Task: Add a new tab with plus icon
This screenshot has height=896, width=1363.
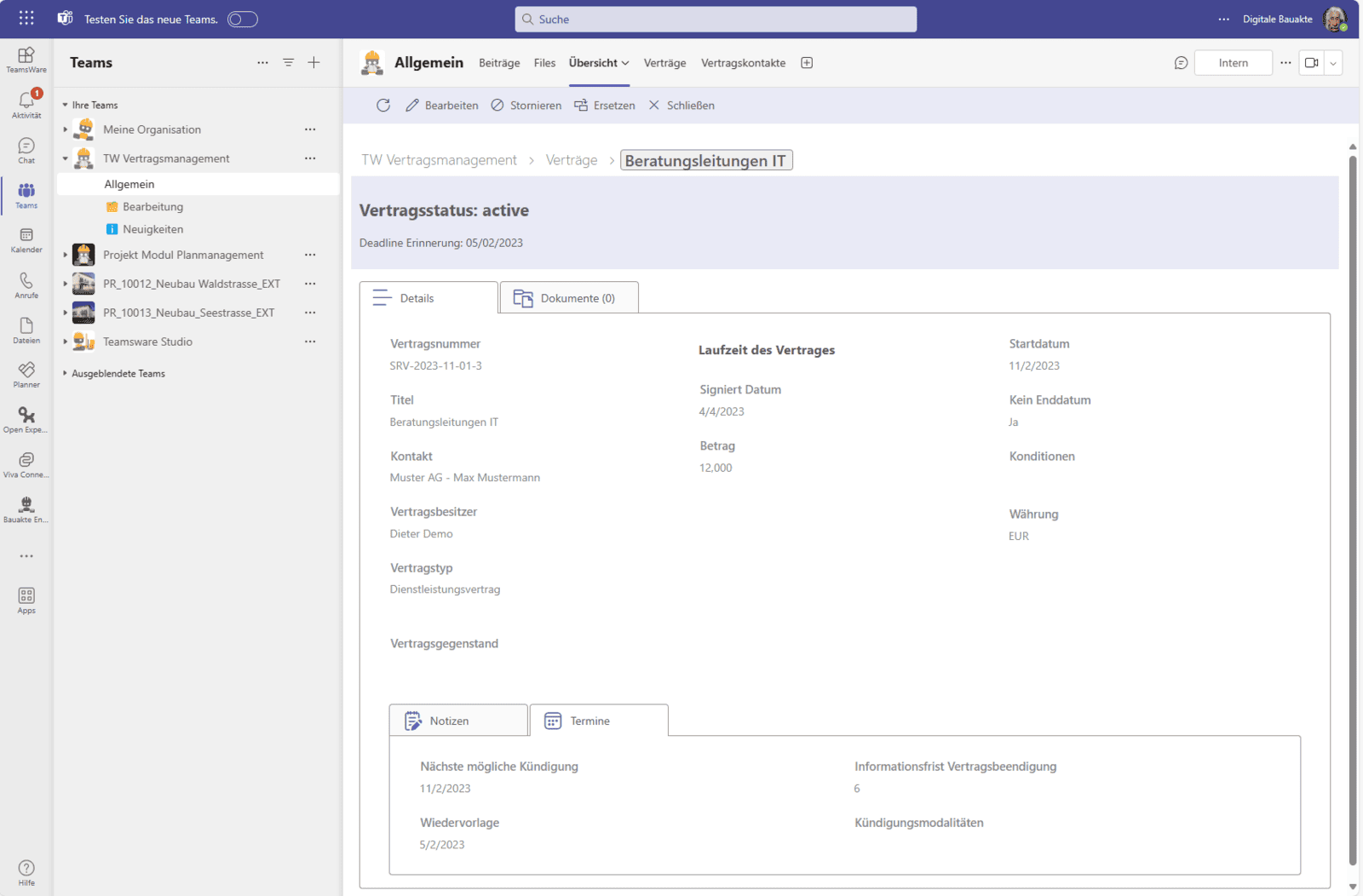Action: (x=807, y=63)
